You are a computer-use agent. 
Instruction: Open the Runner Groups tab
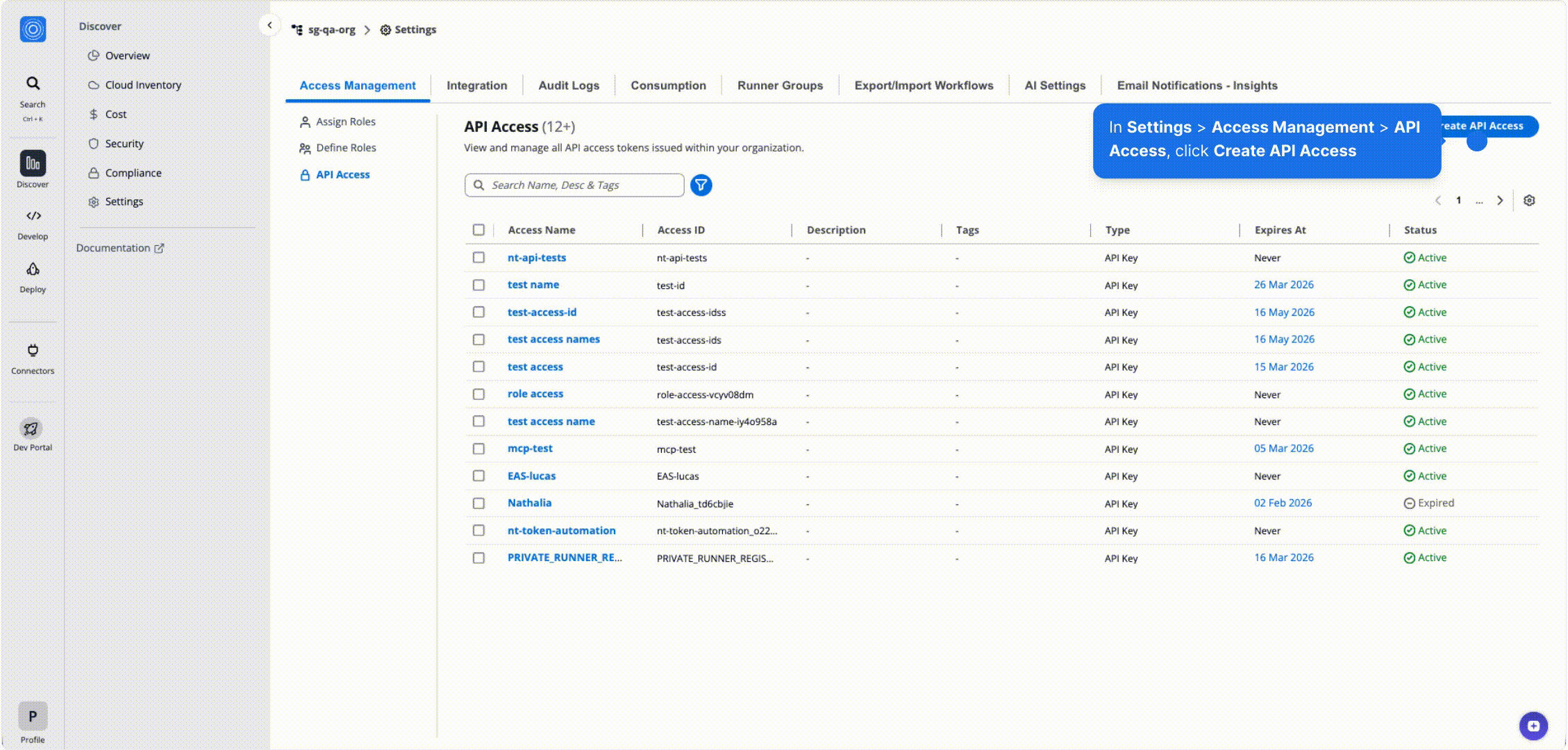tap(780, 85)
